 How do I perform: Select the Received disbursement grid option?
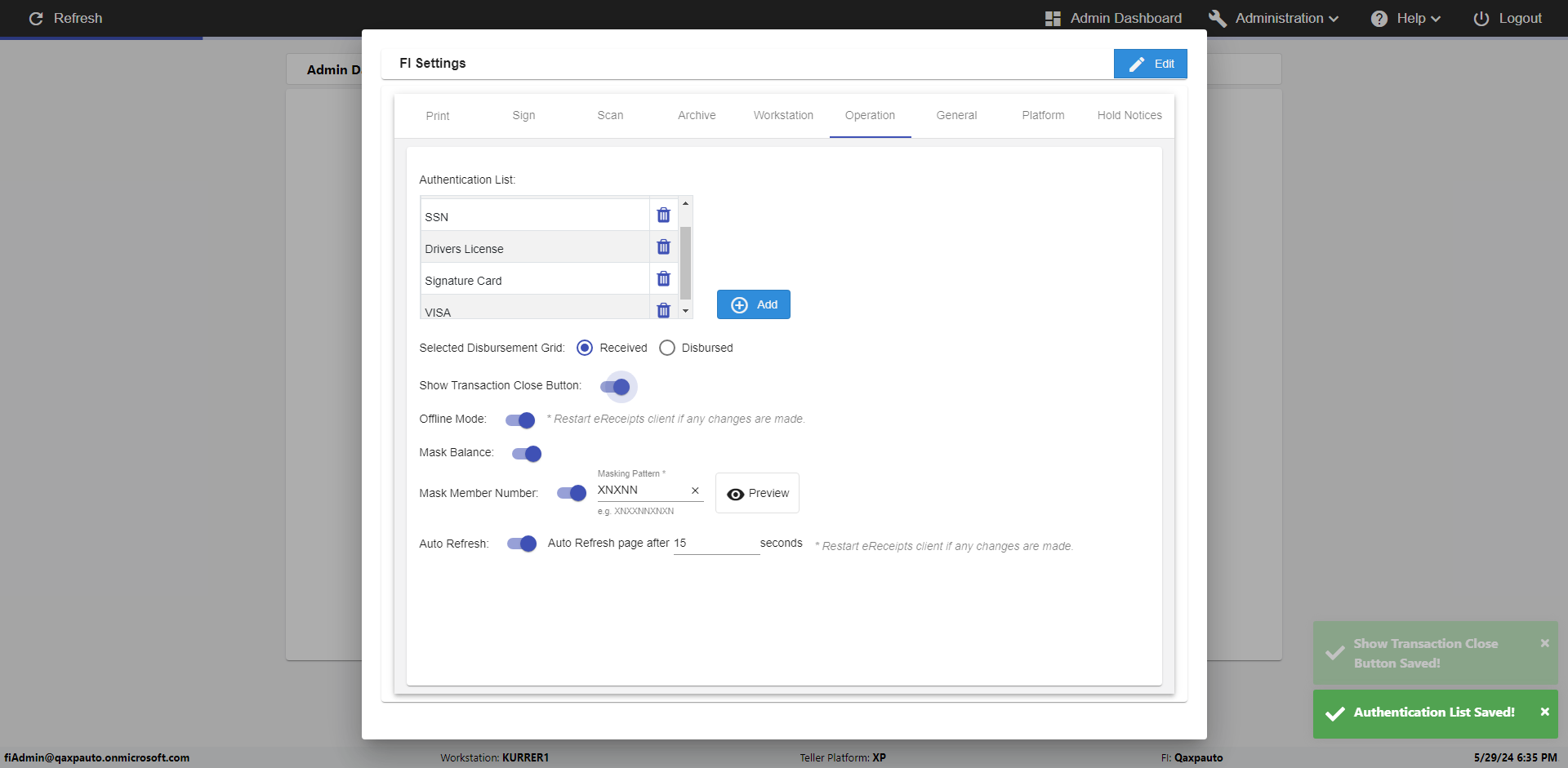585,348
